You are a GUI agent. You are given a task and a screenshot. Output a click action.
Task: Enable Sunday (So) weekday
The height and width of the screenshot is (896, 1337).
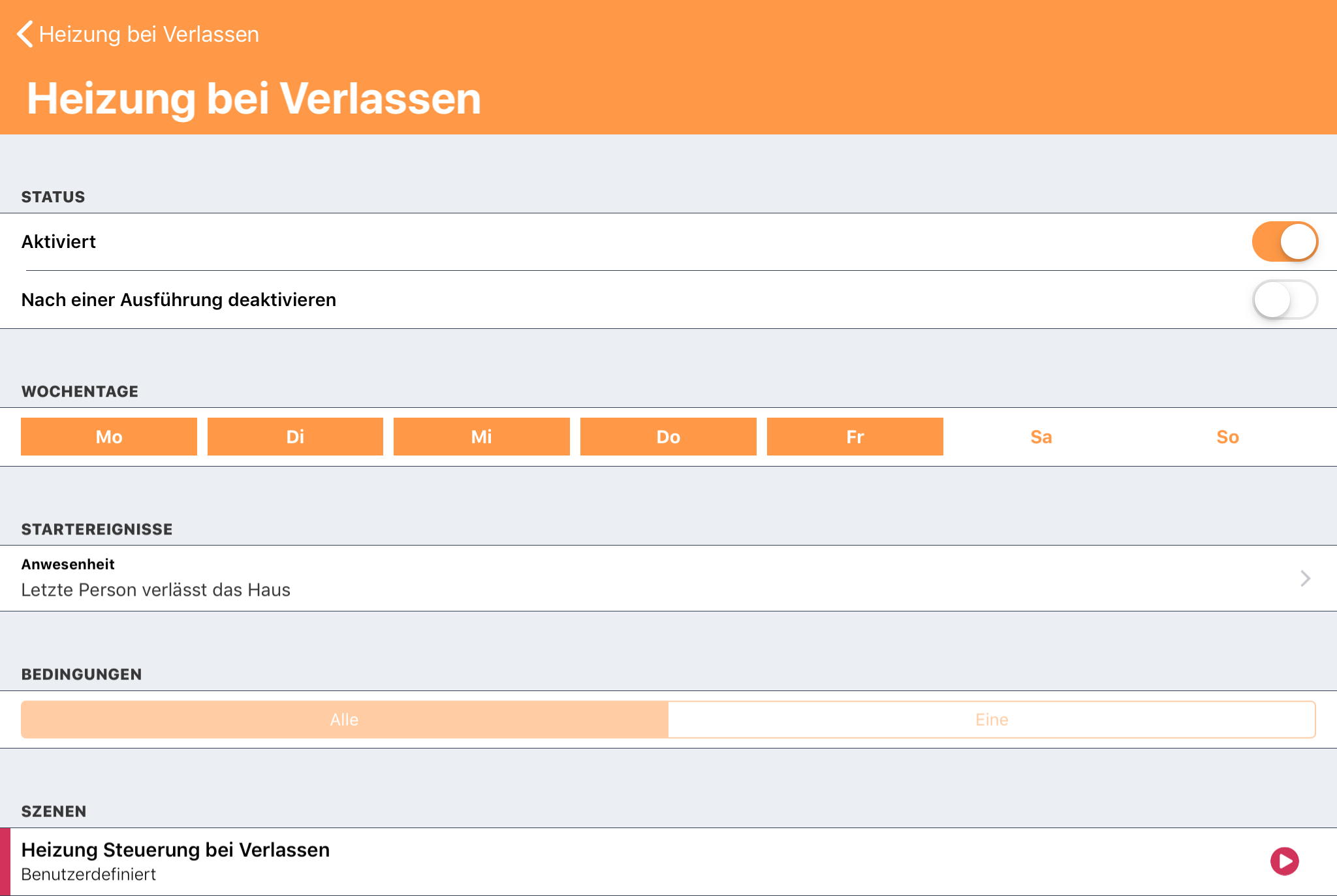pos(1227,437)
